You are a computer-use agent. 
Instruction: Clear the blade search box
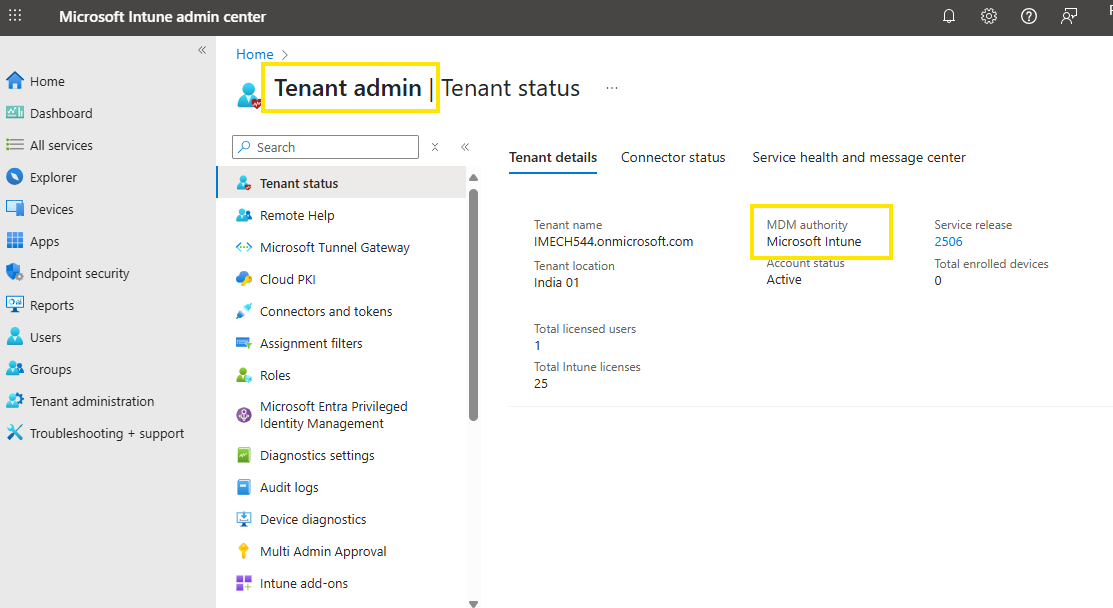[x=435, y=147]
